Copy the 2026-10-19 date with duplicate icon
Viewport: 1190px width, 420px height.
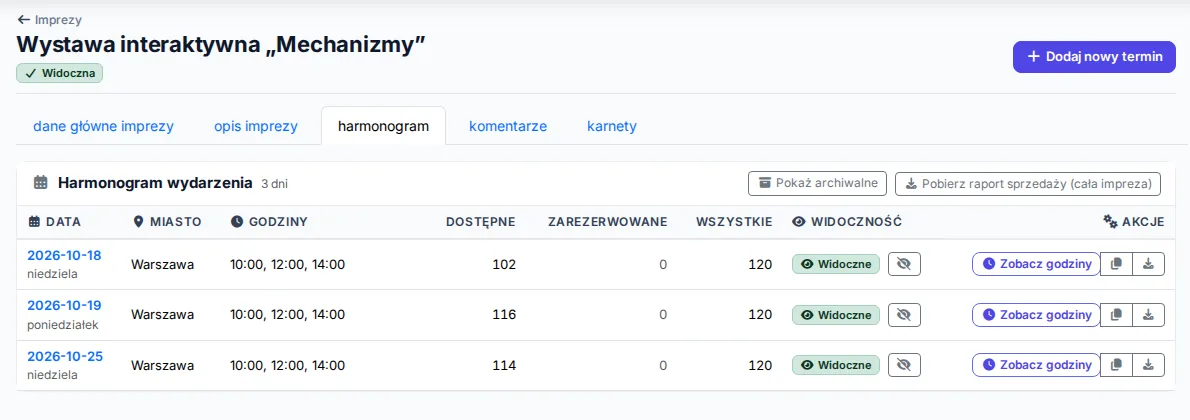(1116, 314)
